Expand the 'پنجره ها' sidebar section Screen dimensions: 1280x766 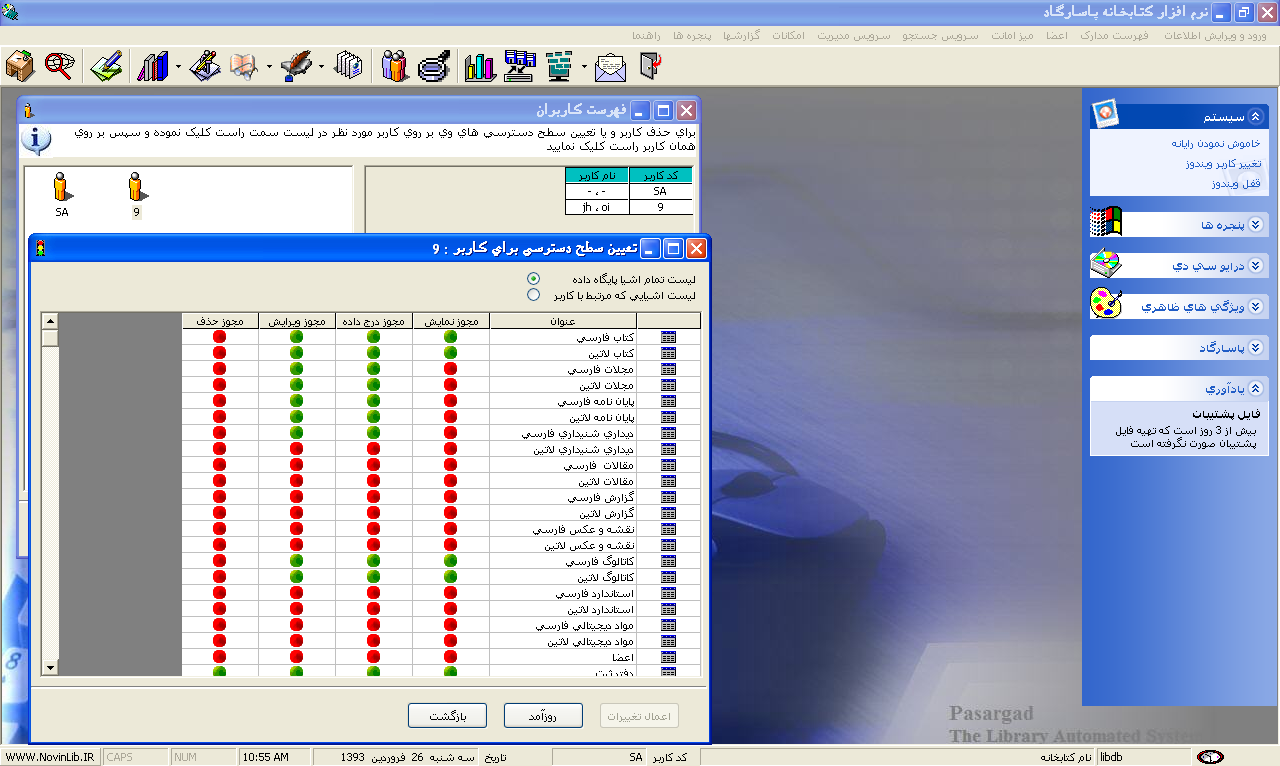coord(1256,225)
